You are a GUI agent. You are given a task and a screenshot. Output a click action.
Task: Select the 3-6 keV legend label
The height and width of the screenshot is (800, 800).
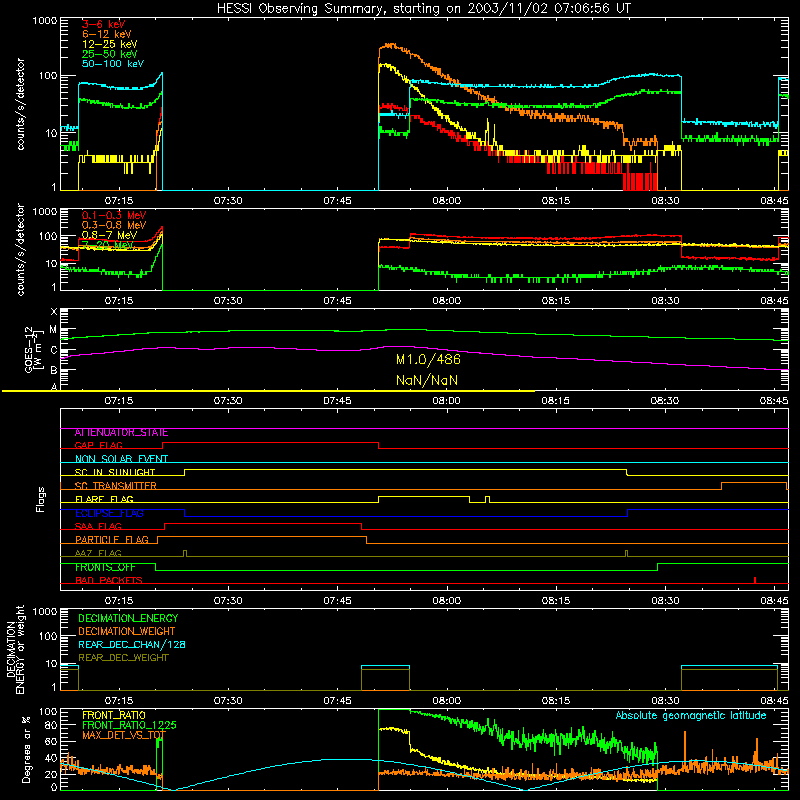coord(104,24)
